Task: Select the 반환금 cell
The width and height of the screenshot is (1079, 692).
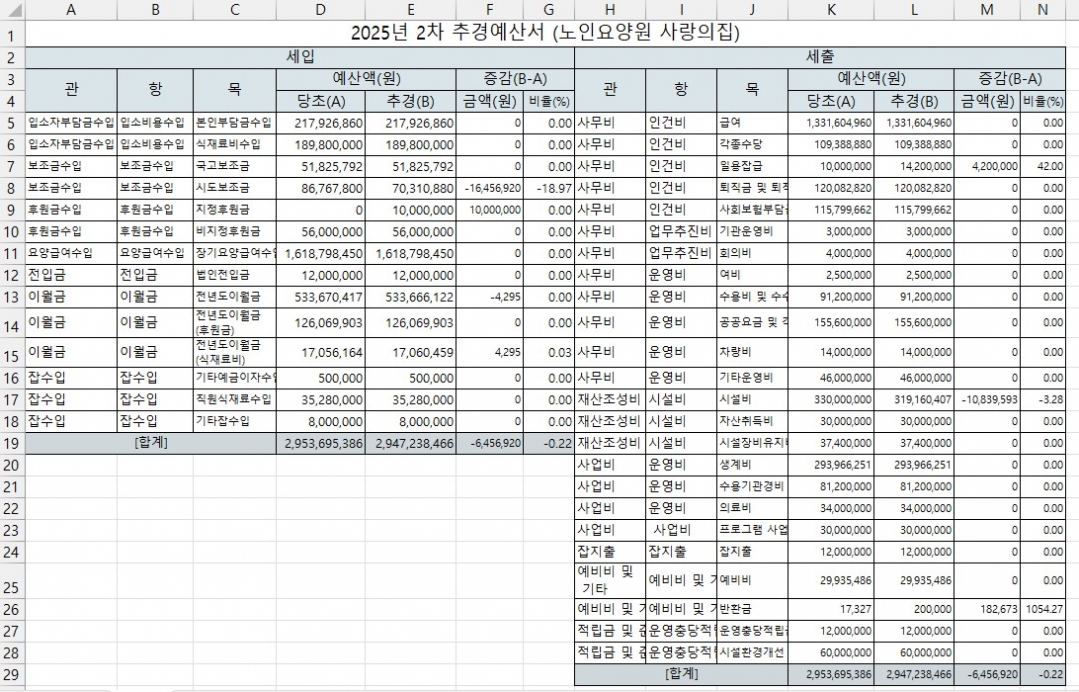Action: coord(752,609)
